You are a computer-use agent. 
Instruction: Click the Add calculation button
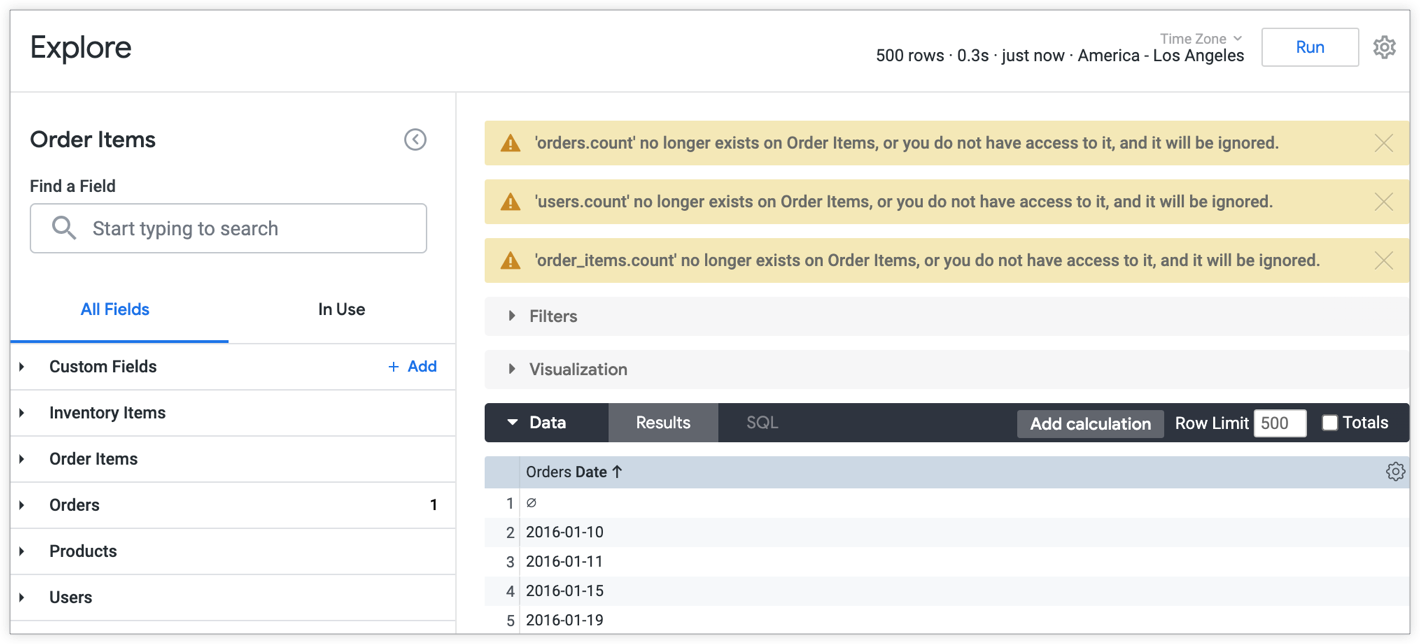(1090, 424)
